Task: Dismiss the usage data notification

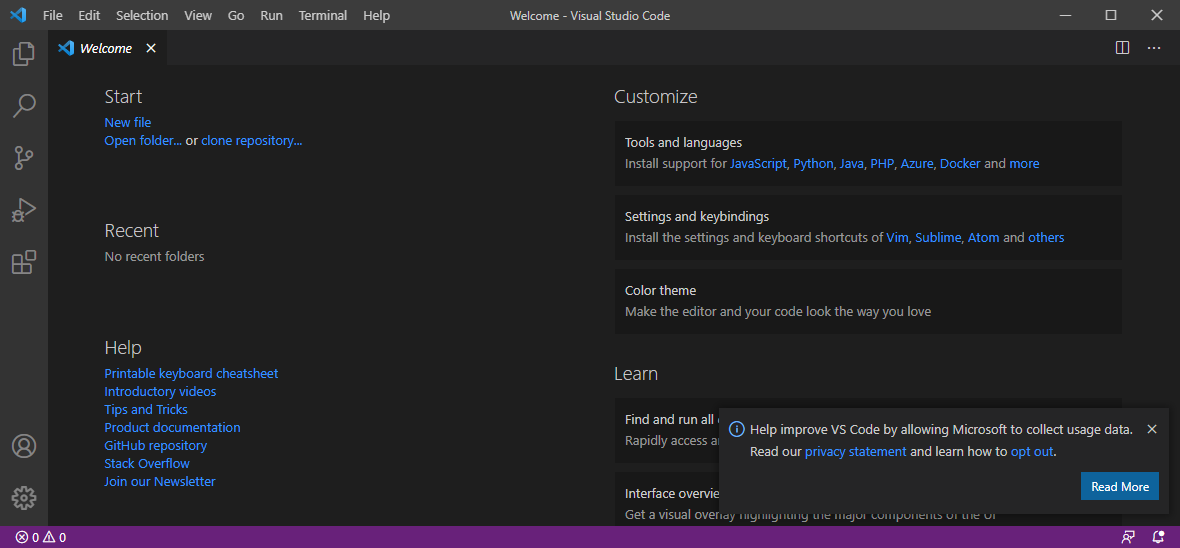Action: tap(1151, 429)
